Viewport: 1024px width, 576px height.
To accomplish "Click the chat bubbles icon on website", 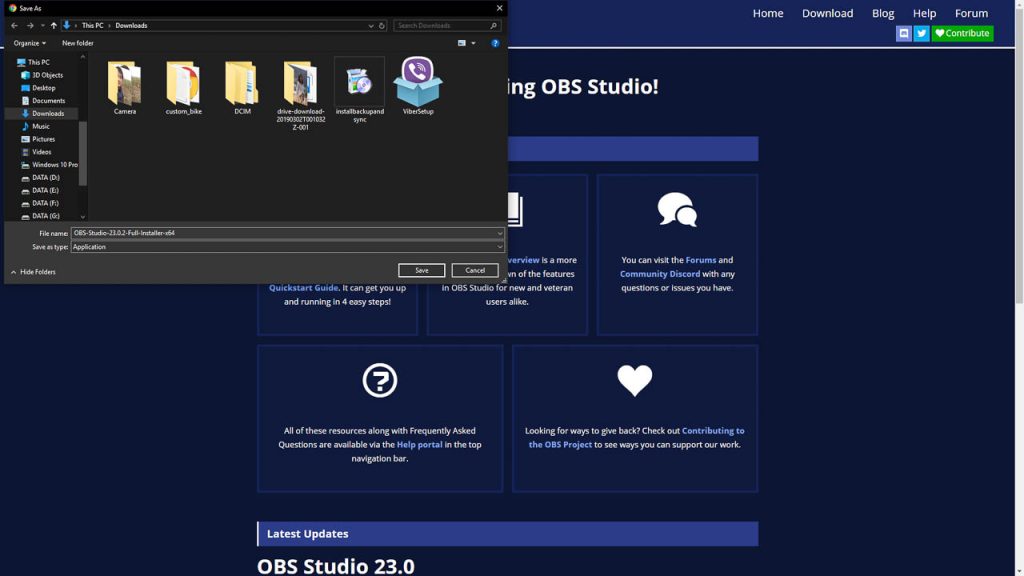I will 677,210.
